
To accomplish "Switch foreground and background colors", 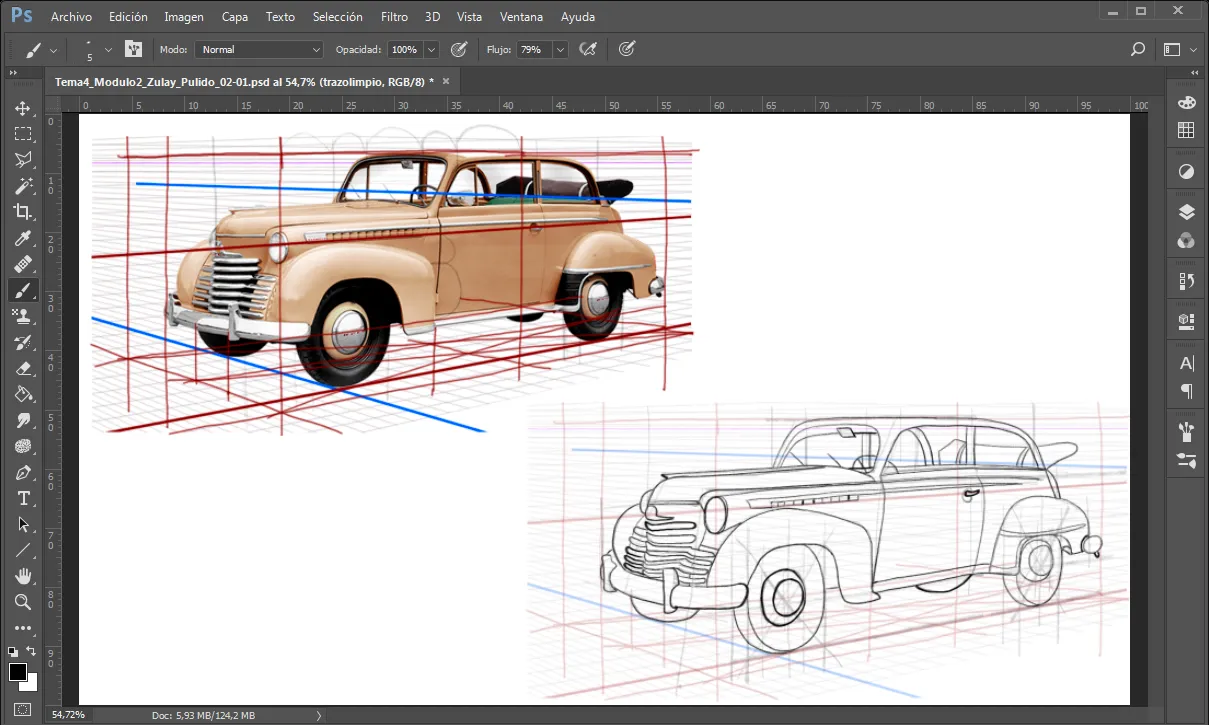I will coord(31,652).
